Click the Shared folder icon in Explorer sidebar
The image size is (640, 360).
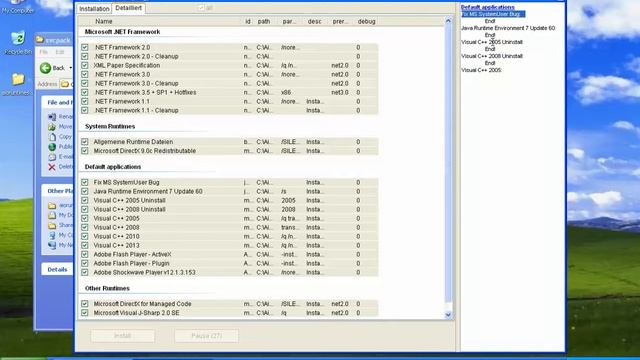(52, 225)
